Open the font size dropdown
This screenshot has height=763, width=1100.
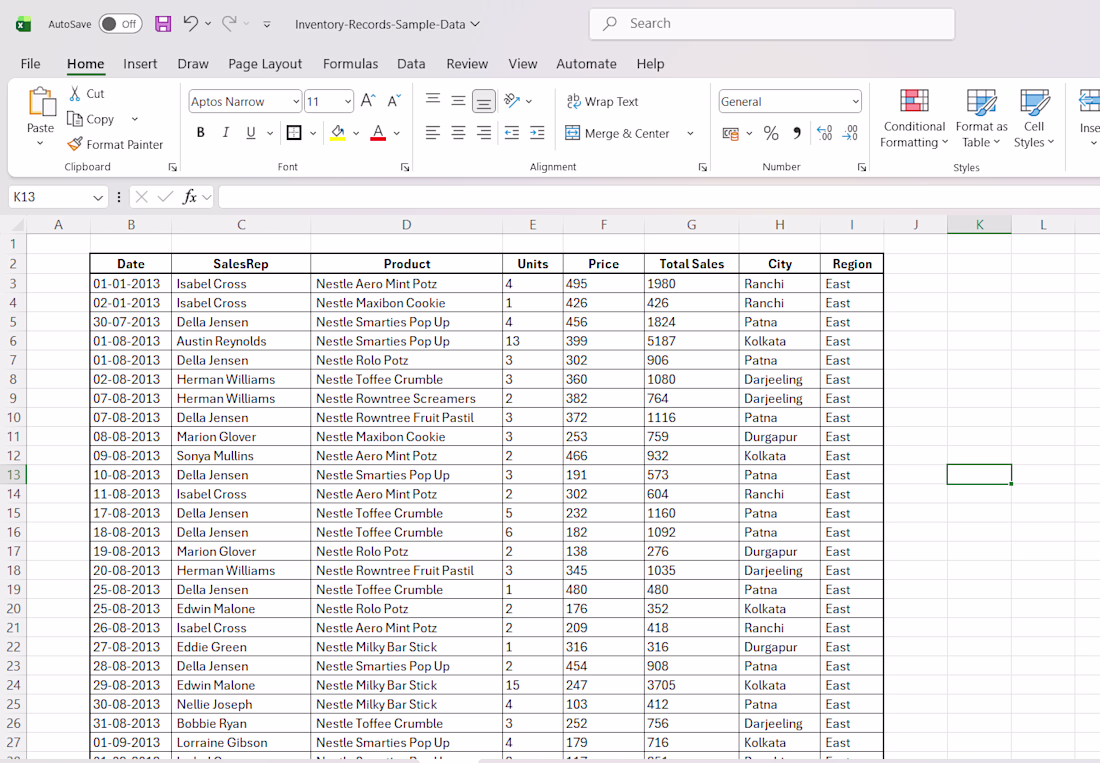(348, 102)
